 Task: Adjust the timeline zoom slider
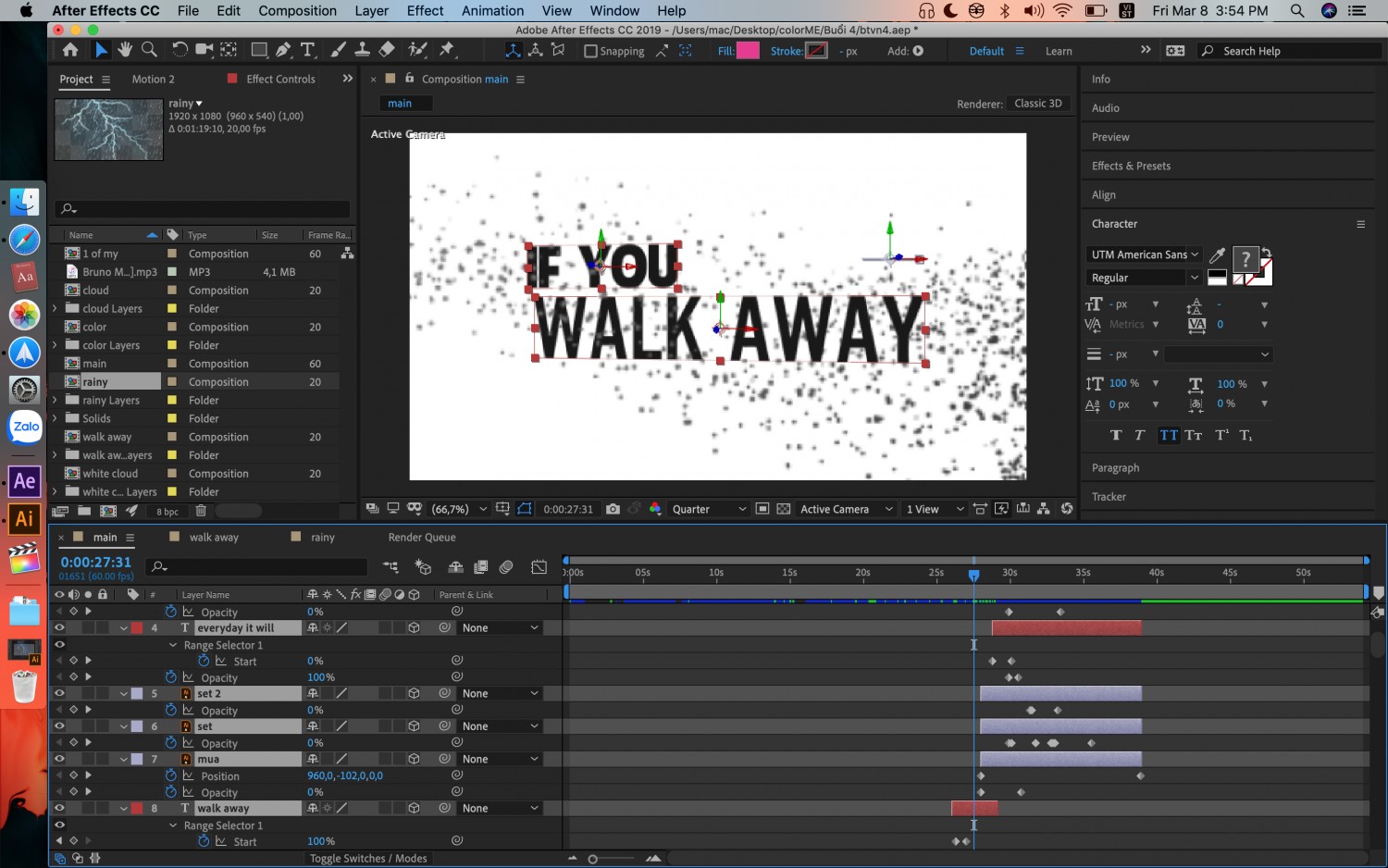pyautogui.click(x=592, y=859)
